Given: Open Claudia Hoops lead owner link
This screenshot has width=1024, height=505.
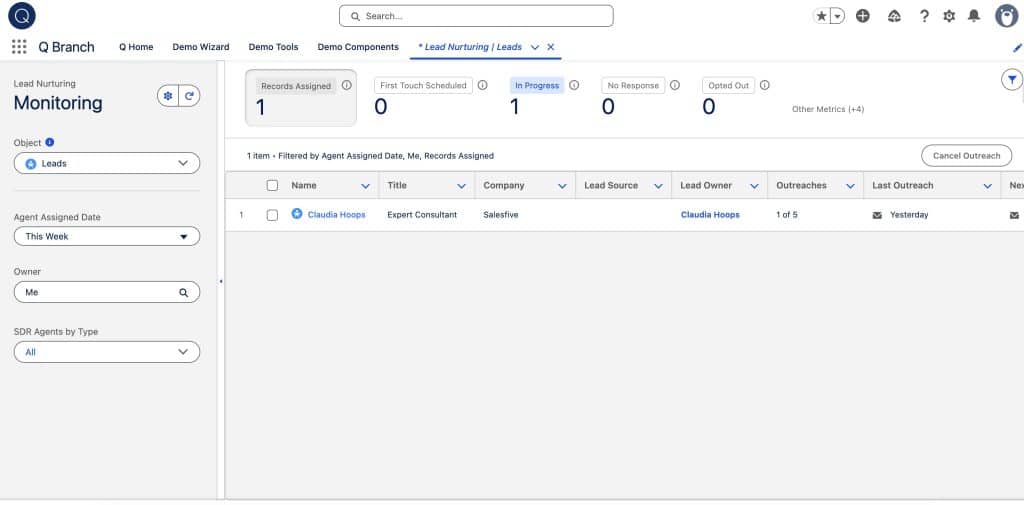Looking at the screenshot, I should pos(710,215).
